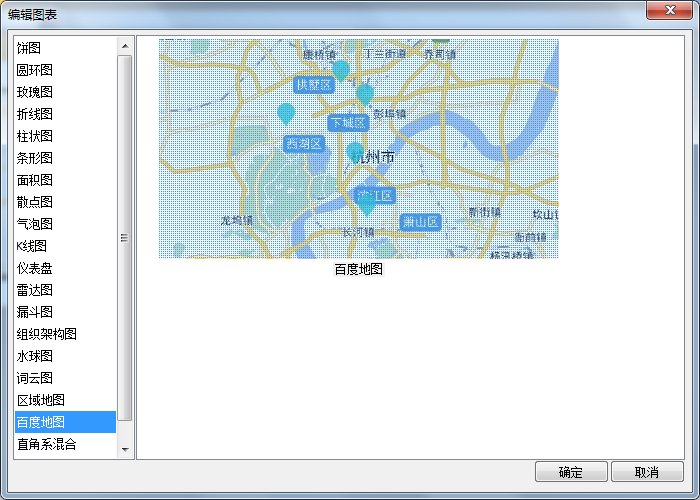The image size is (700, 500).
Task: Select 条形图 chart type
Action: (35, 158)
